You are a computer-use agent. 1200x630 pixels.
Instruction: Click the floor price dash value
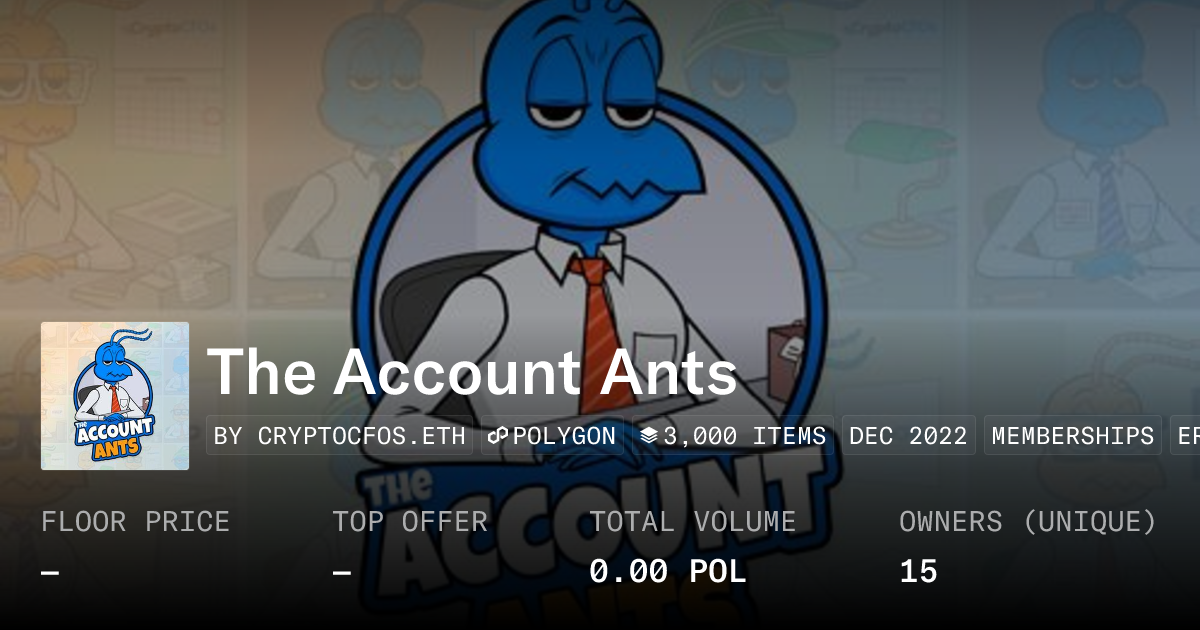(x=50, y=572)
